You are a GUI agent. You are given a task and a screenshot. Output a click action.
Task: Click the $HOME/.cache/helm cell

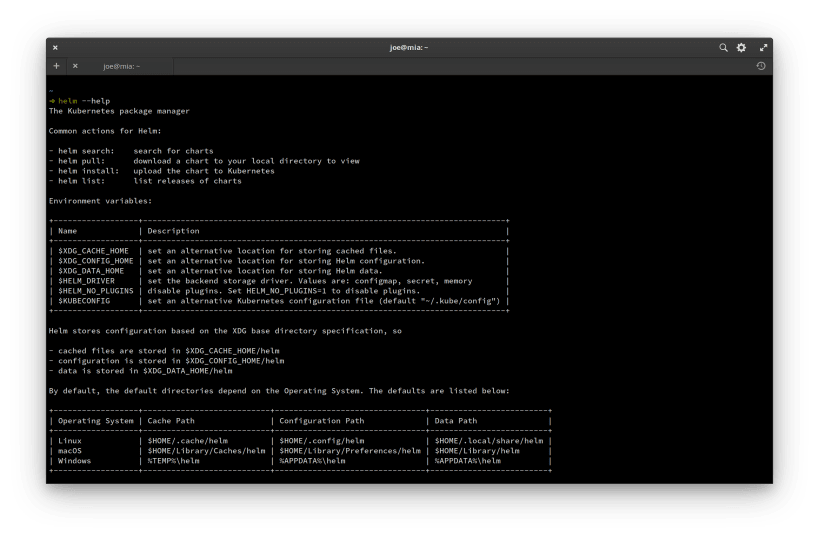coord(188,441)
